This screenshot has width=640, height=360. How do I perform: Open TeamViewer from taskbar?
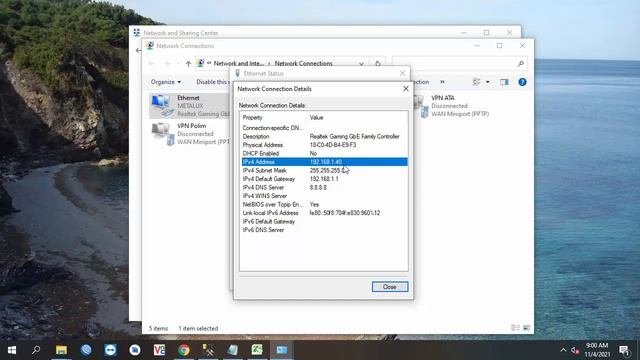(110, 350)
